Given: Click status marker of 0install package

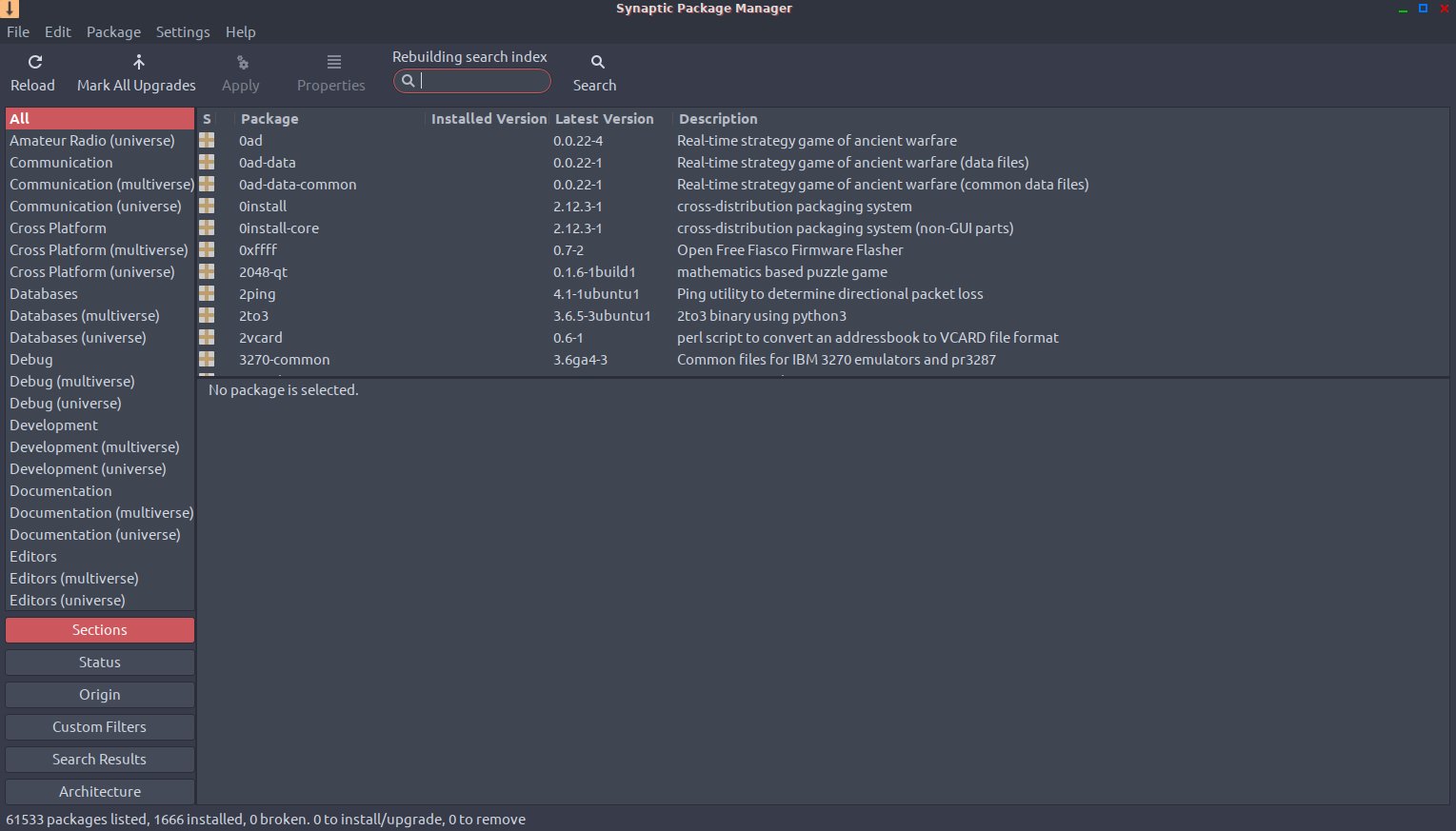Looking at the screenshot, I should tap(207, 207).
